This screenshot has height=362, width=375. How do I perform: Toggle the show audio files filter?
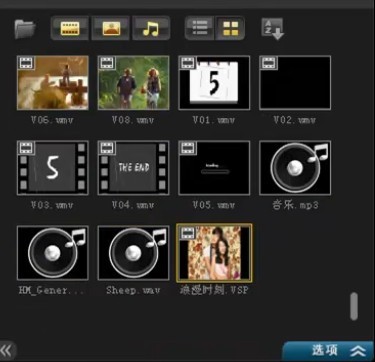(x=151, y=28)
